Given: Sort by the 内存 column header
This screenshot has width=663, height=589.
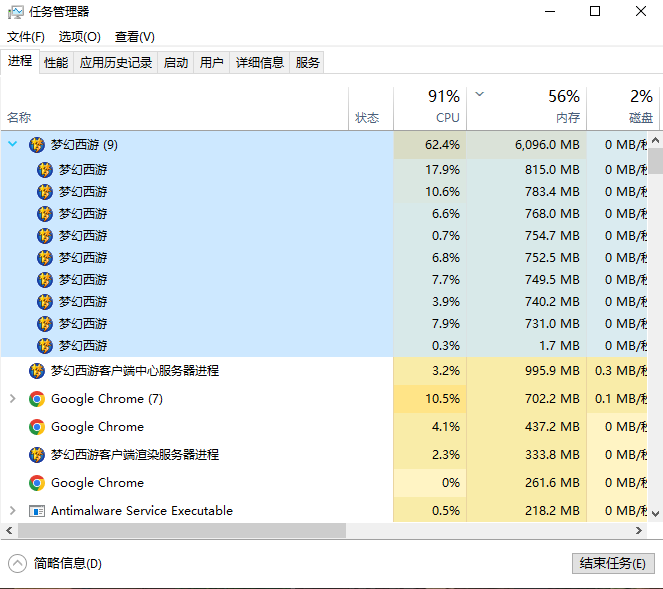Looking at the screenshot, I should coord(527,109).
